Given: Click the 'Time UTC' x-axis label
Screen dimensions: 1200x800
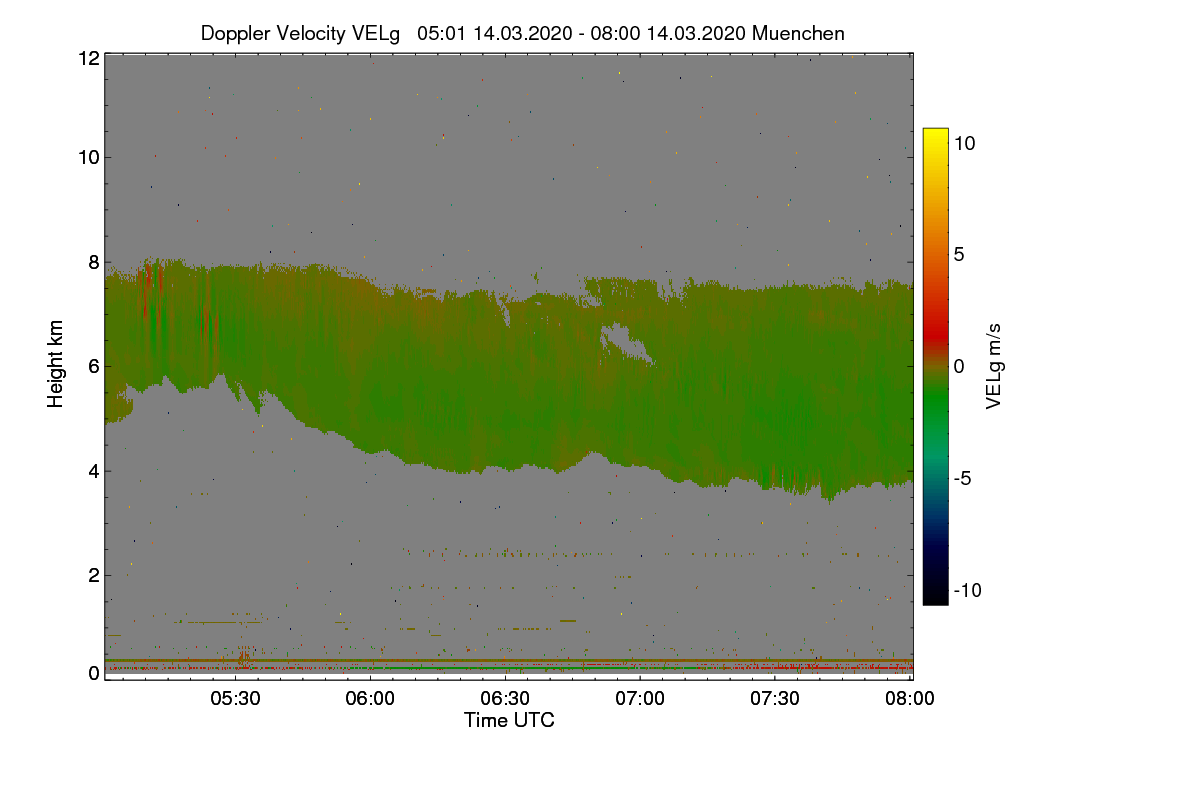Looking at the screenshot, I should (509, 720).
